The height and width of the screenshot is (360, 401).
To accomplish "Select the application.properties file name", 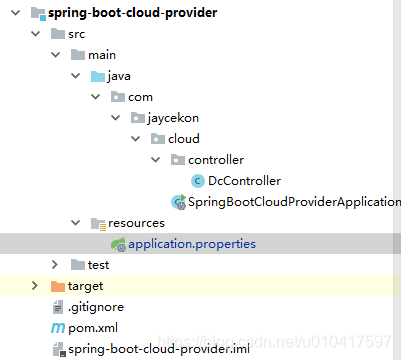I will coord(192,244).
